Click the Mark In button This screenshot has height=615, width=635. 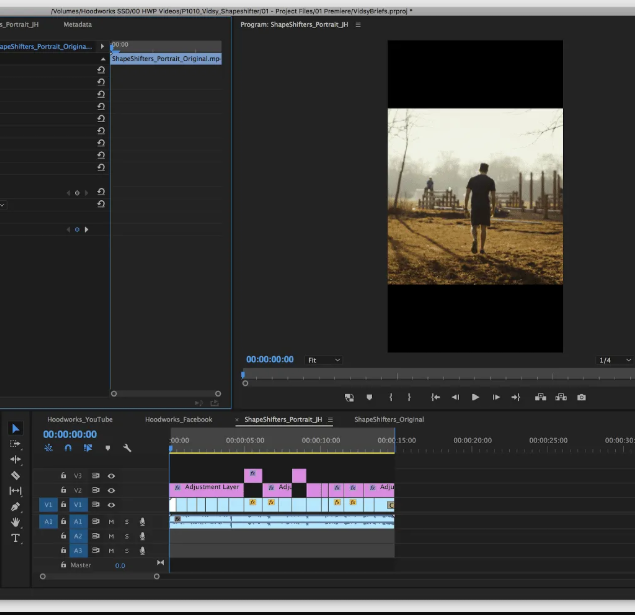coord(391,397)
